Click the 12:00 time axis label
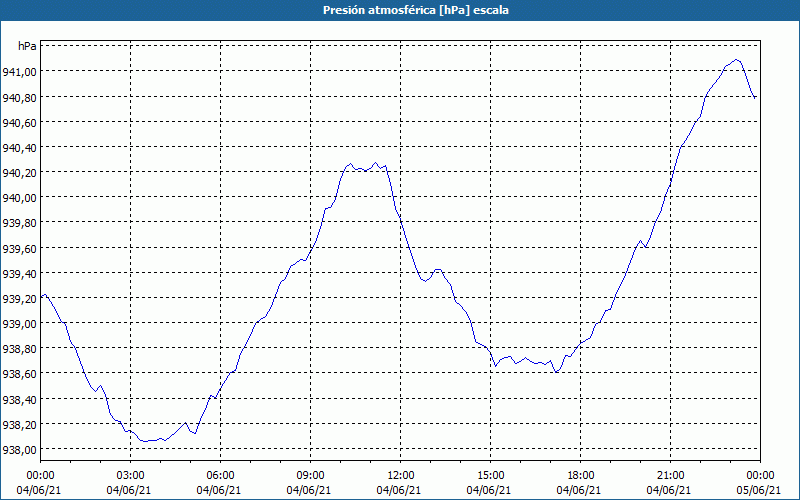Screen dimensions: 800x500 [401, 476]
